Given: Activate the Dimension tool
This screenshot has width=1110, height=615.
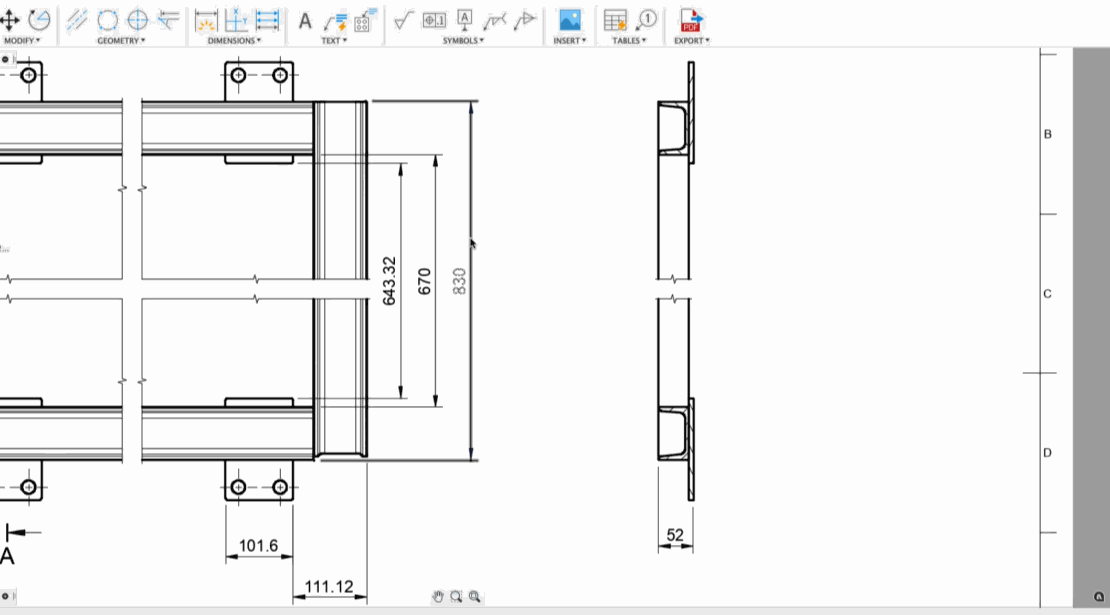Looking at the screenshot, I should coord(206,21).
